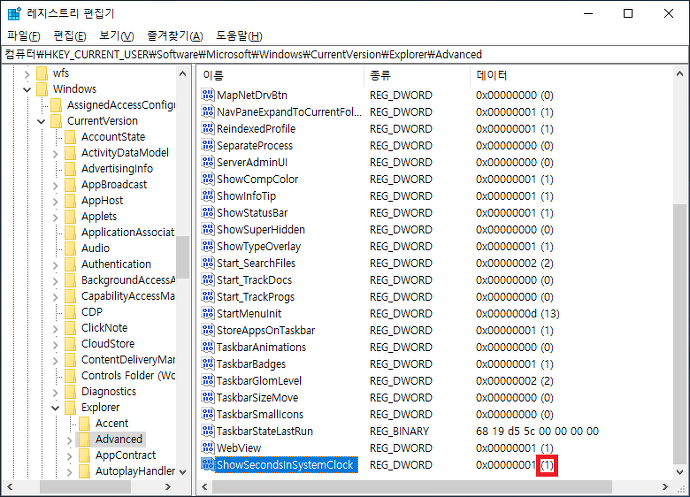The width and height of the screenshot is (690, 497).
Task: Click the AccountState folder icon
Action: coord(70,137)
